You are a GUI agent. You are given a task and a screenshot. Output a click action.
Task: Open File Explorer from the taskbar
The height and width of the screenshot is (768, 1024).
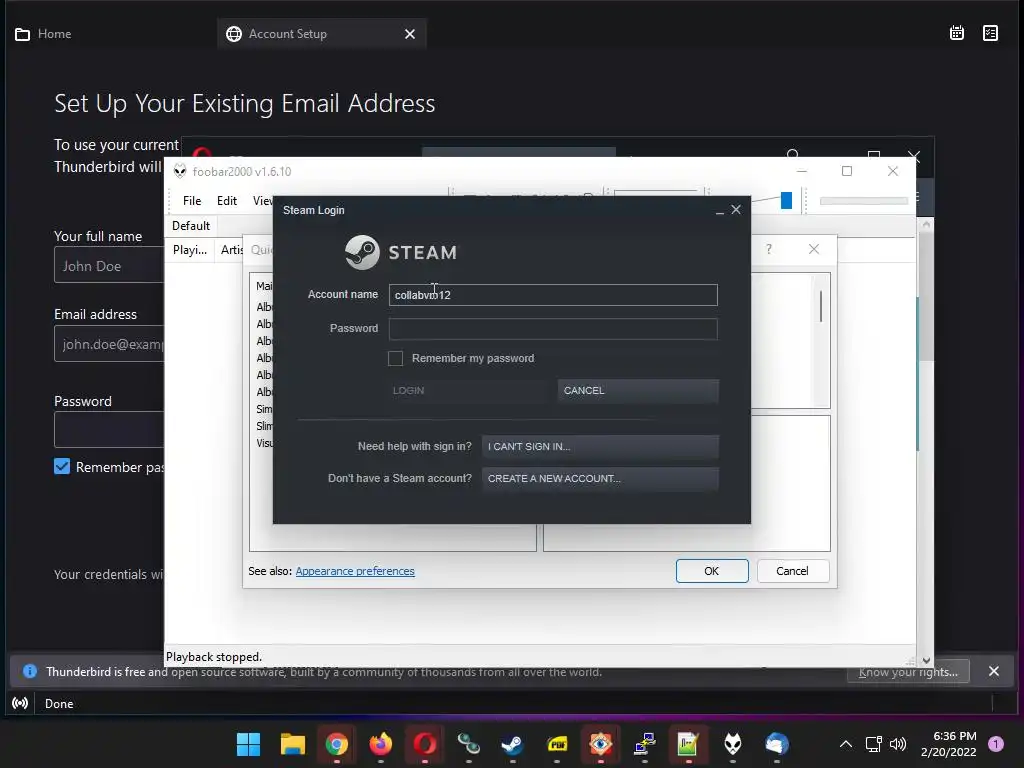pos(293,744)
